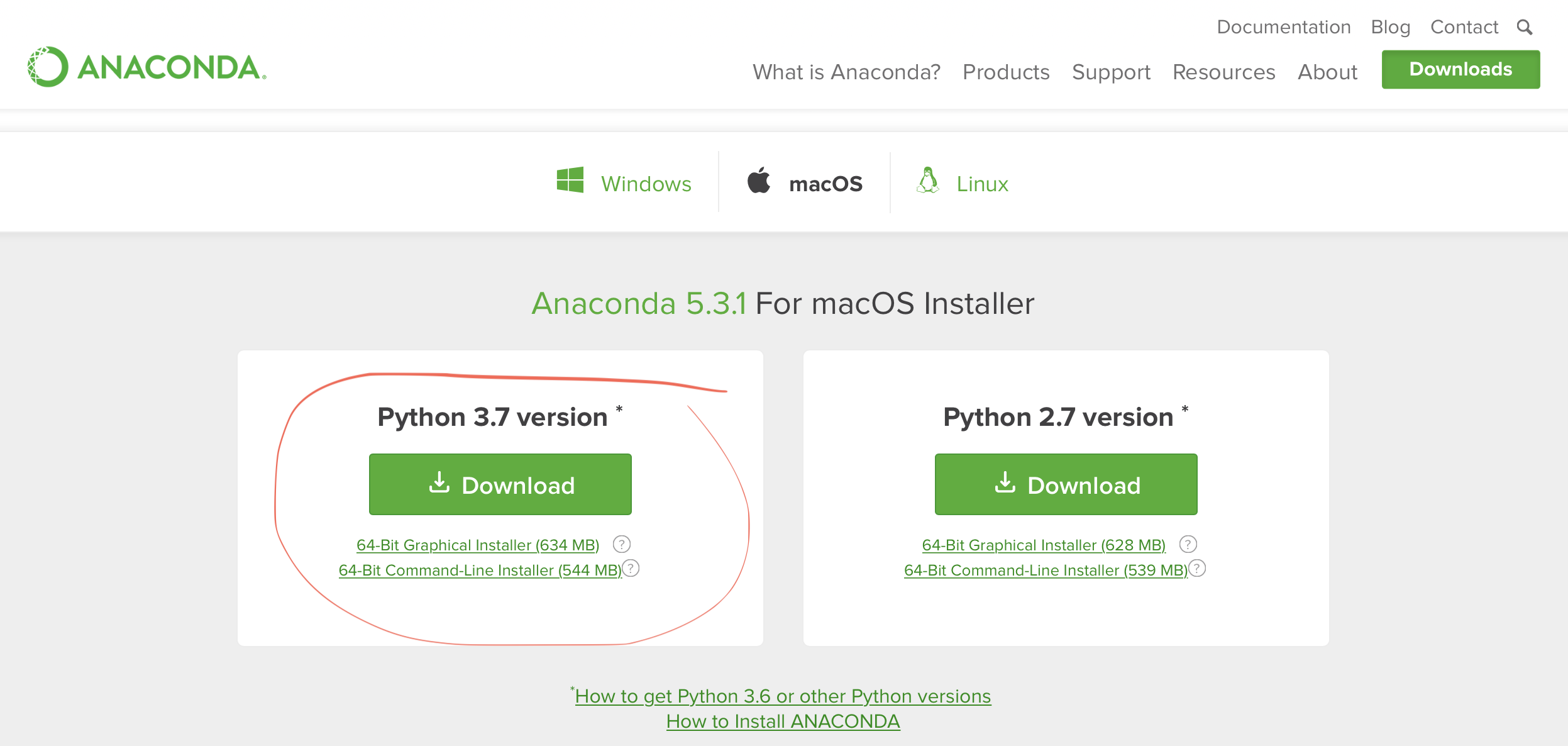Open 64-Bit Graphical Installer (634 MB) link

tap(478, 545)
